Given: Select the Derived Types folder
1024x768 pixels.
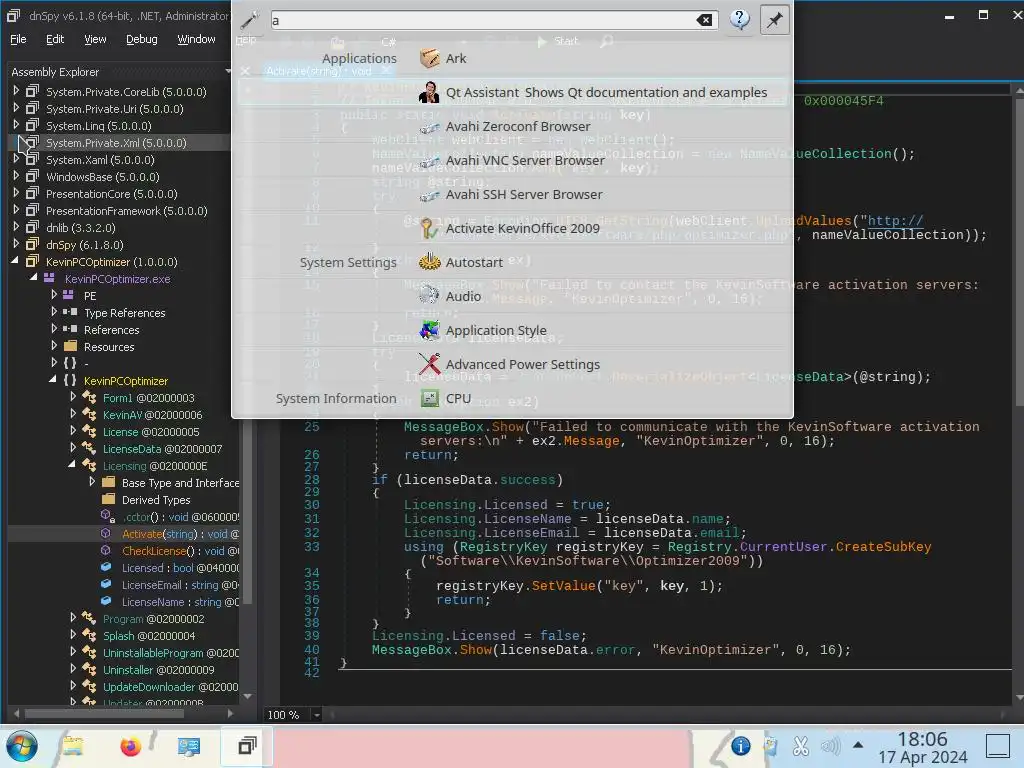Looking at the screenshot, I should tap(156, 500).
